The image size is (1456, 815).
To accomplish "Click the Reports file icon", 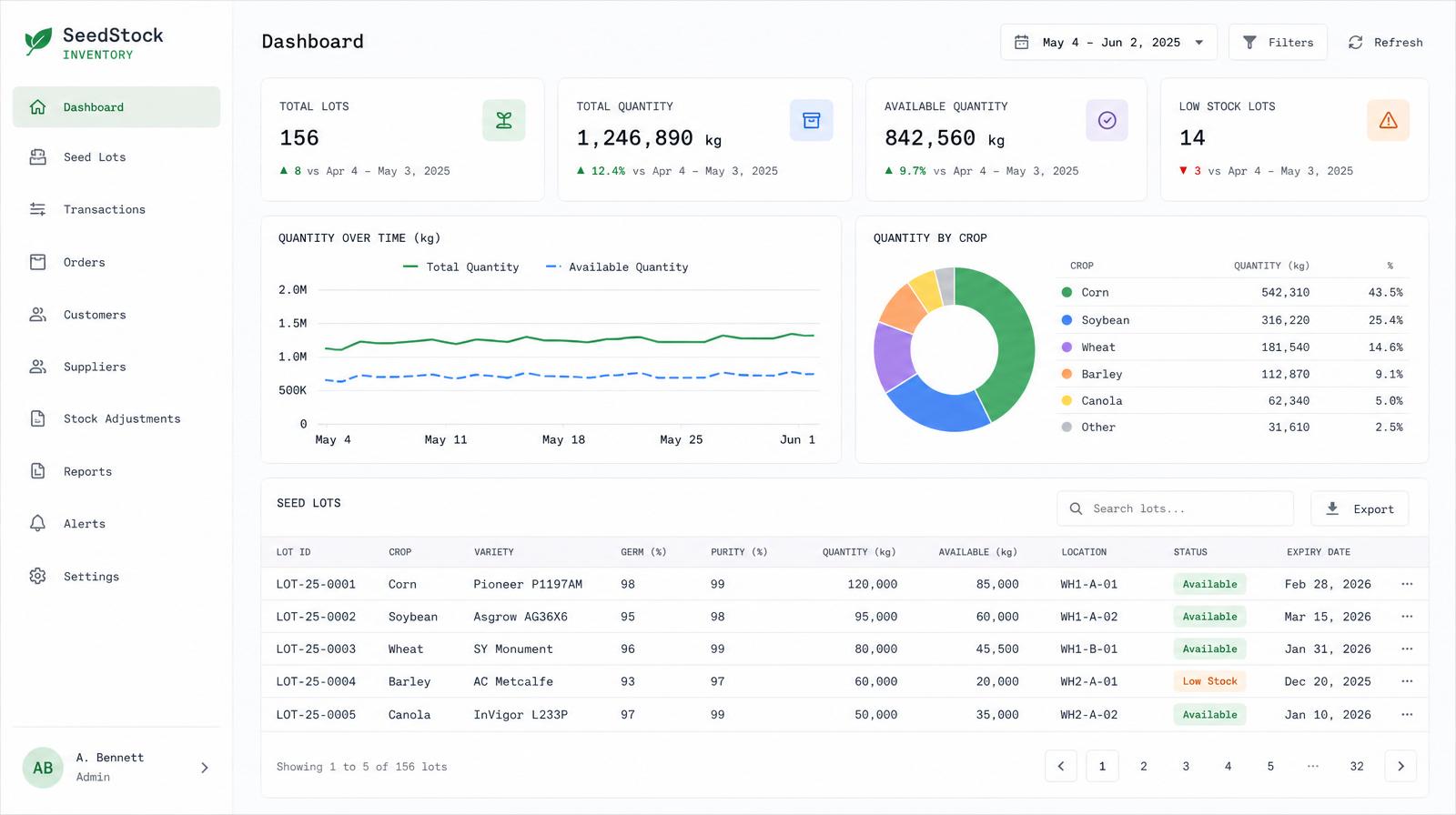I will pyautogui.click(x=38, y=471).
